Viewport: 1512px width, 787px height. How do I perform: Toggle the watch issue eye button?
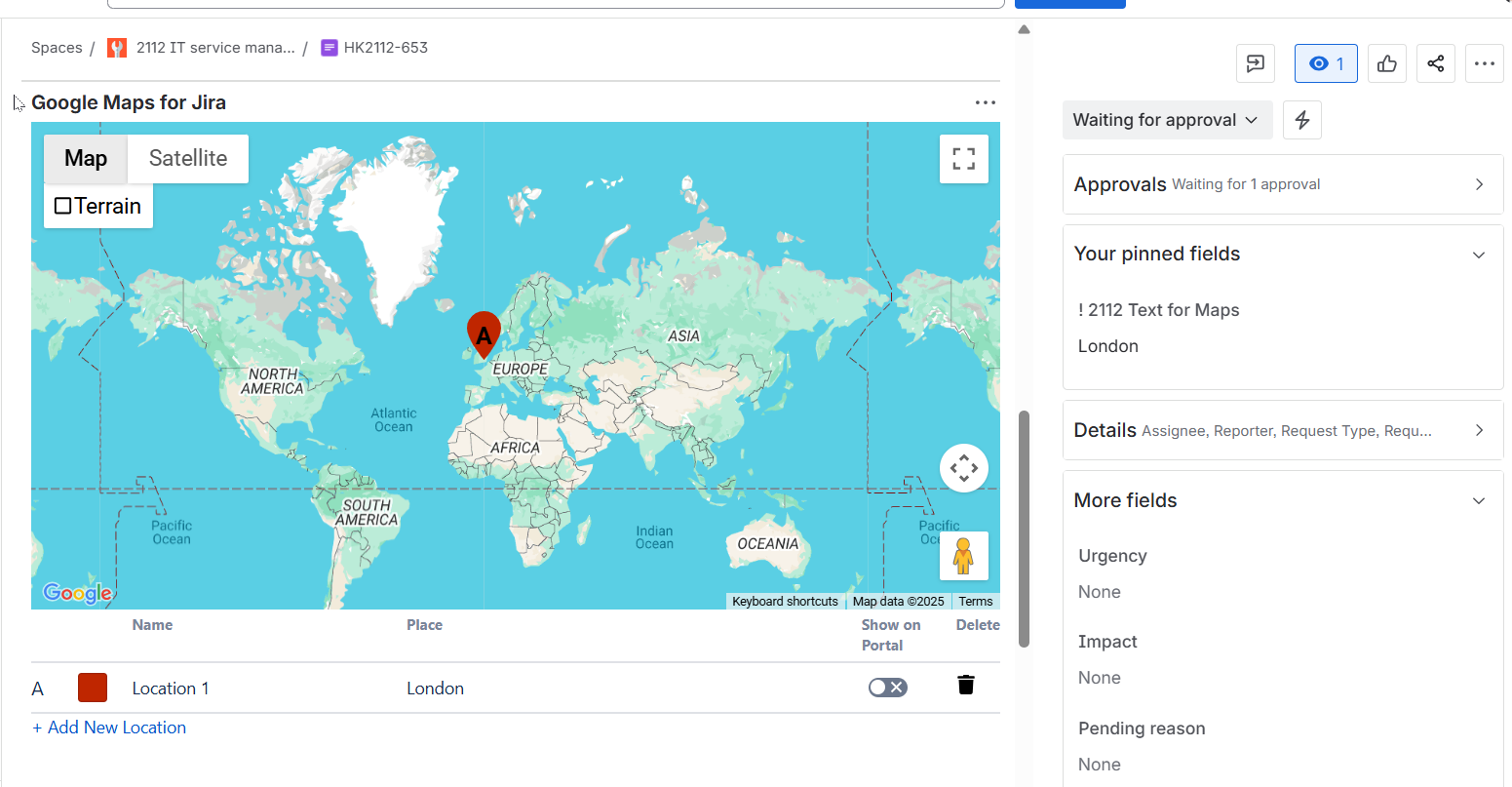[1325, 64]
